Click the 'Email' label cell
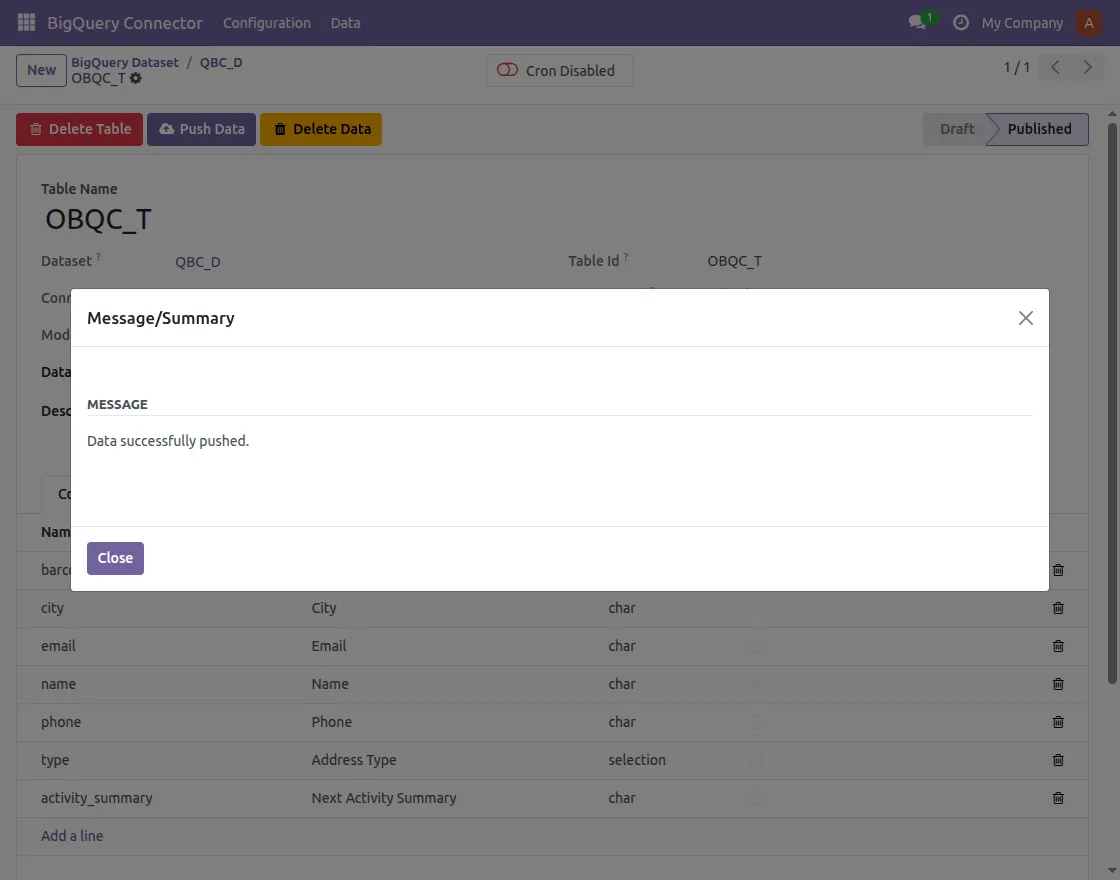 (329, 646)
